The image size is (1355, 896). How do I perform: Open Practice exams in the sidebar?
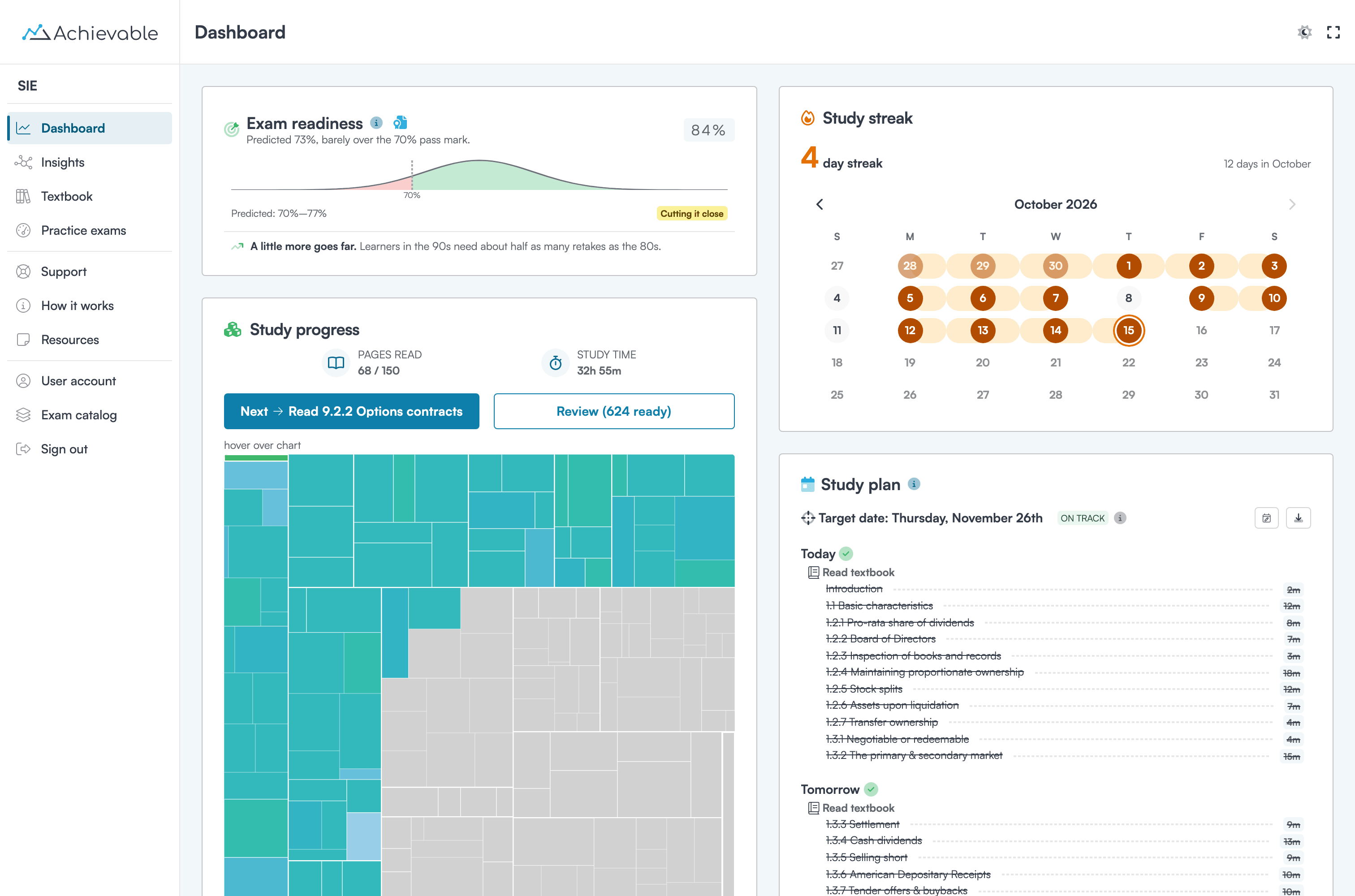[90, 230]
